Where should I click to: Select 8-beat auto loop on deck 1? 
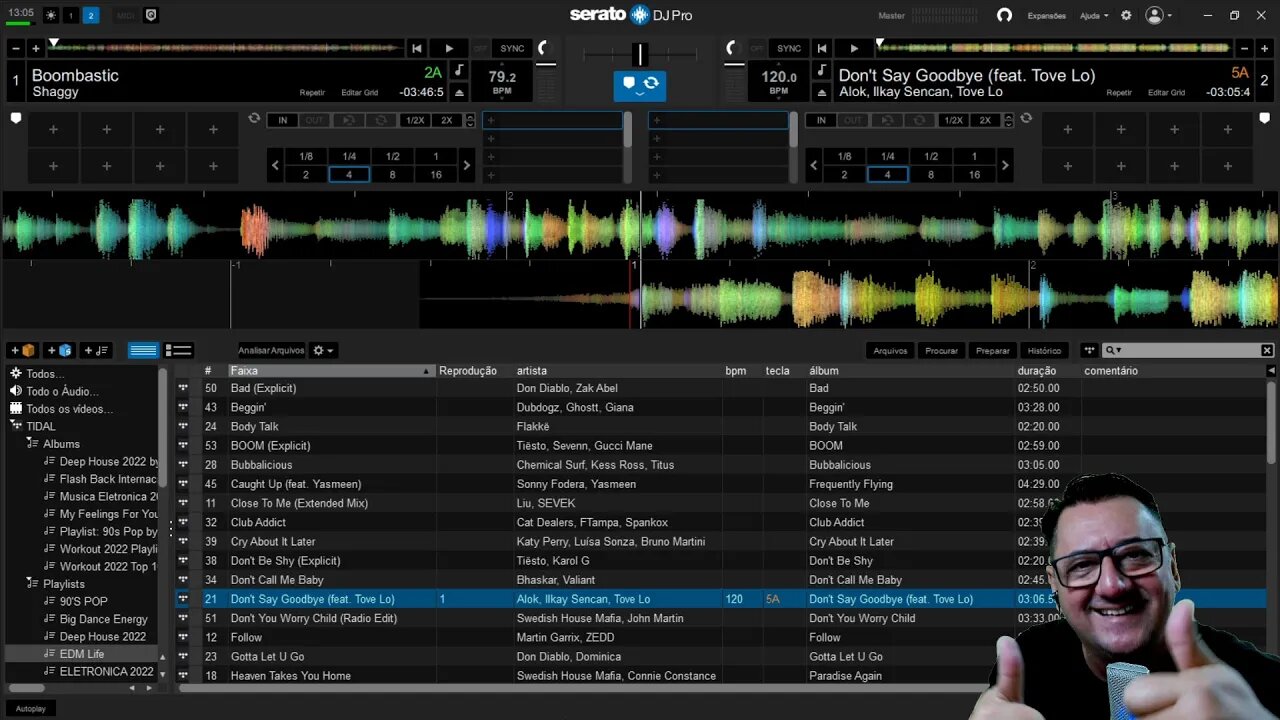392,174
